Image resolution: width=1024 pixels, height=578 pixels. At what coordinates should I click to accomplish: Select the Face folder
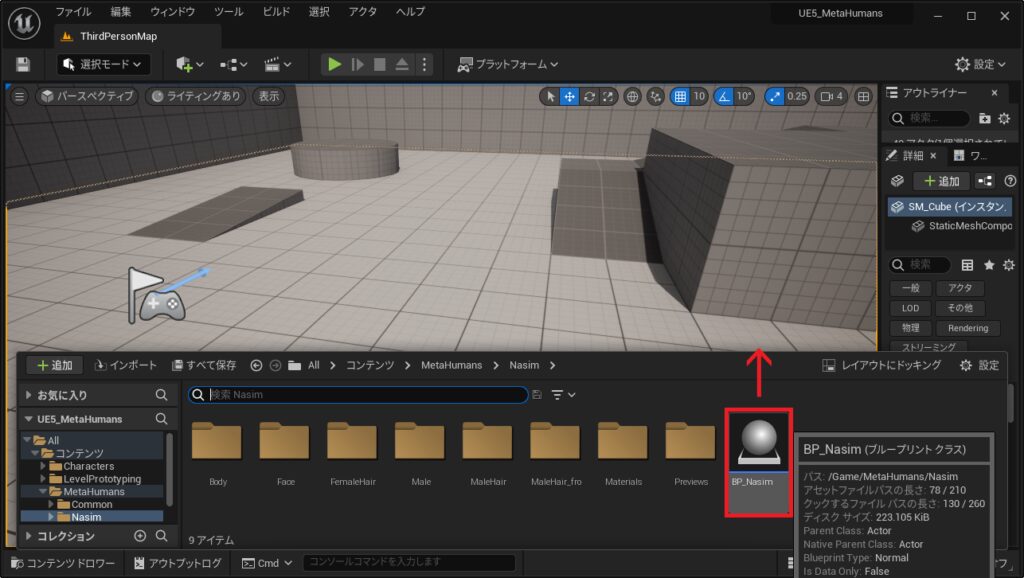pyautogui.click(x=285, y=454)
